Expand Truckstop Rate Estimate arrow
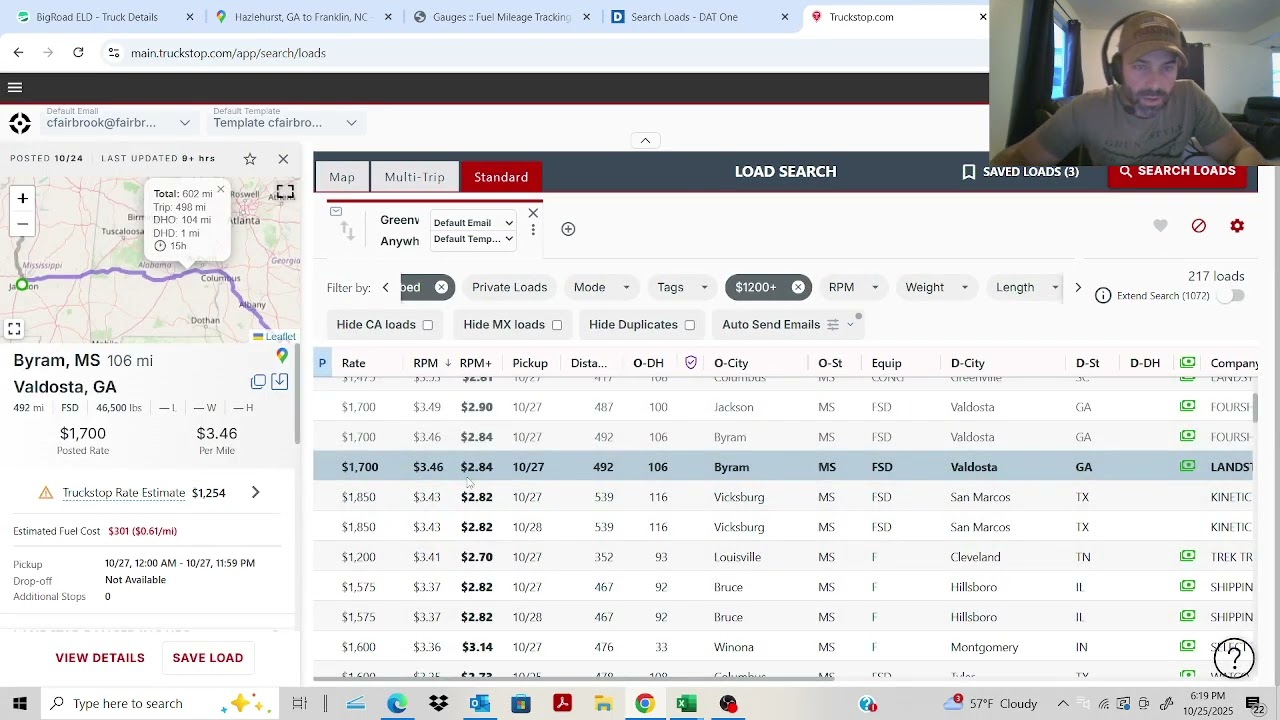Viewport: 1280px width, 720px height. coord(255,492)
